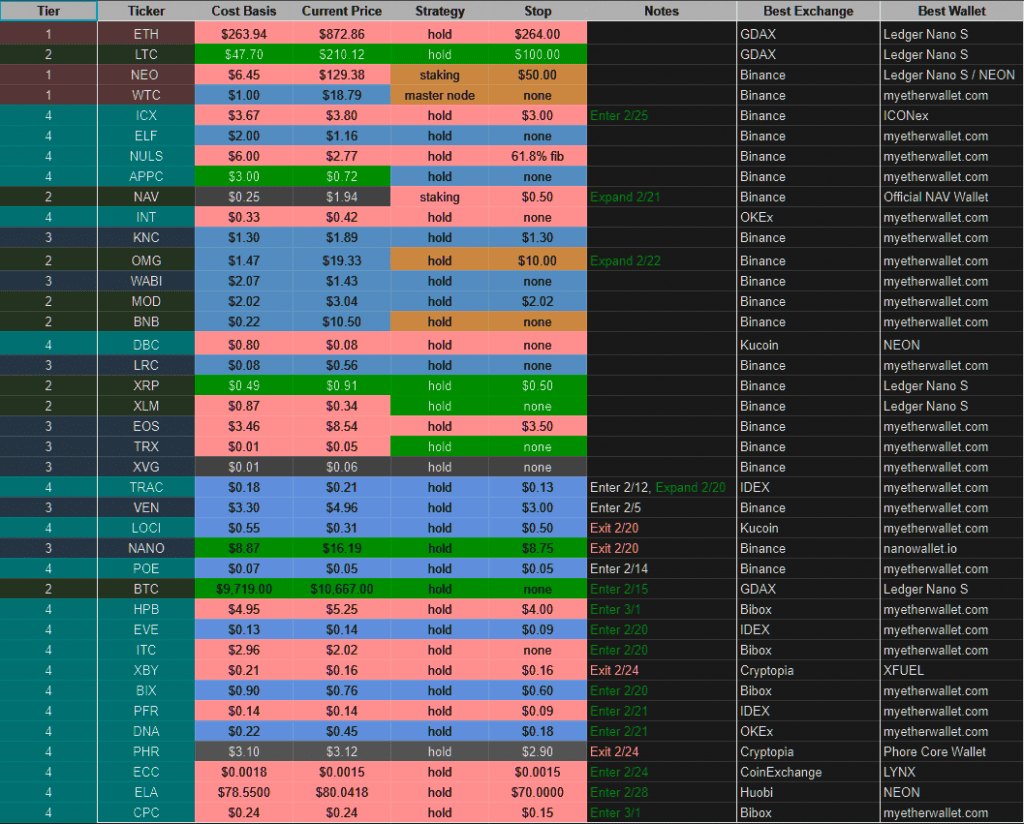Click the BNB ticker cell
1024x824 pixels.
(x=146, y=322)
